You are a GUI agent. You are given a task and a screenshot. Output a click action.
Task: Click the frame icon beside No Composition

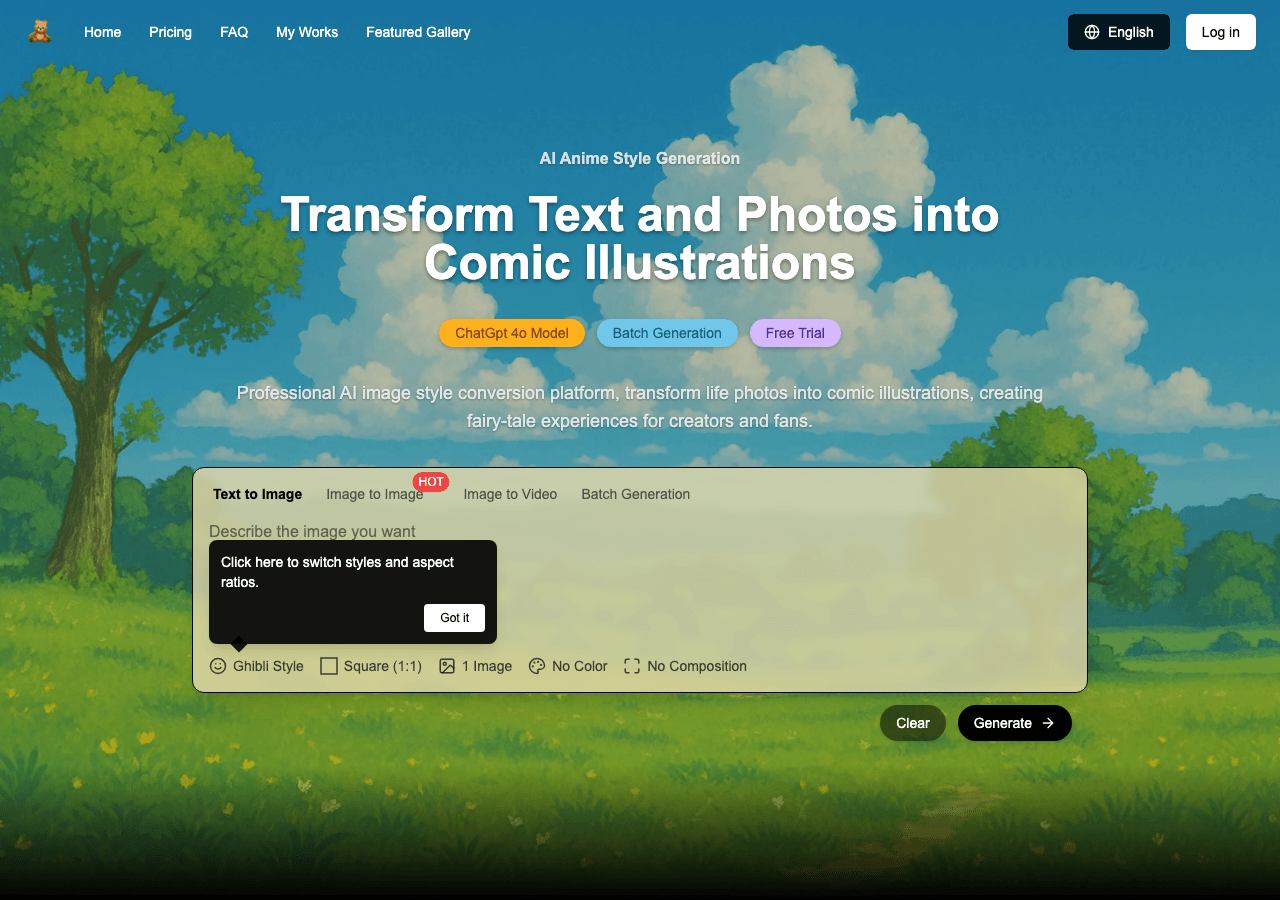pyautogui.click(x=632, y=666)
